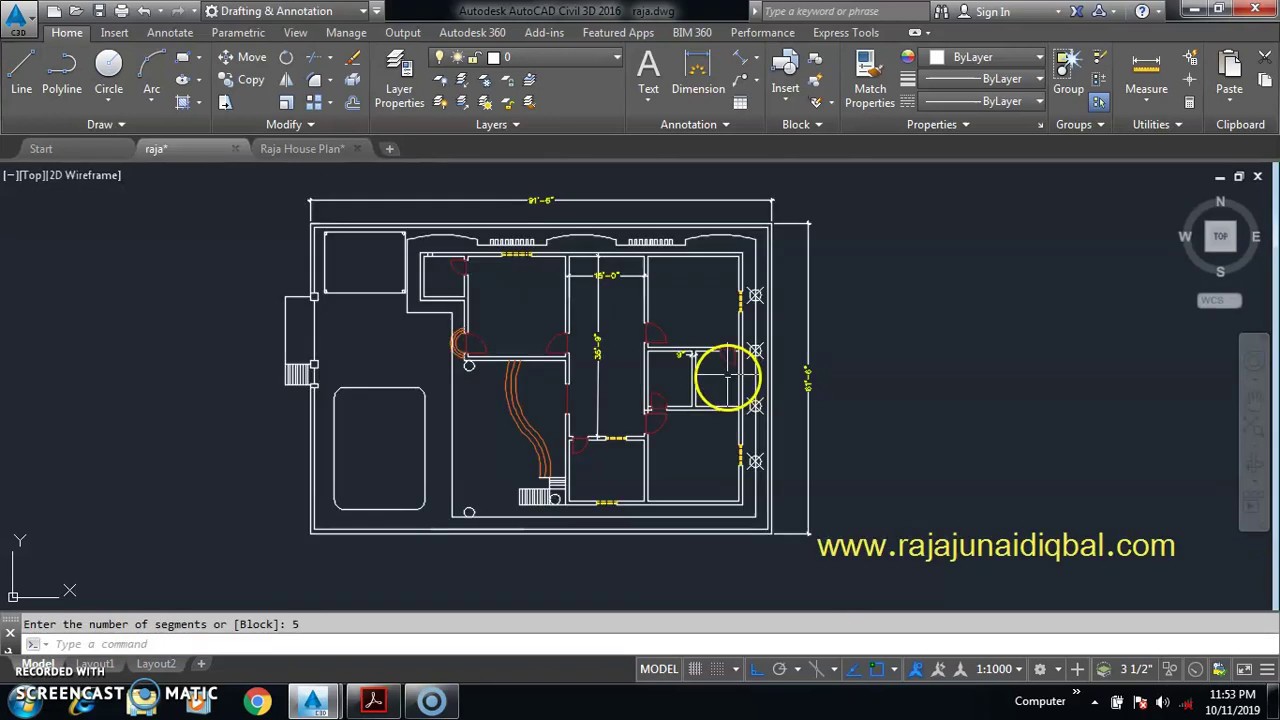The image size is (1280, 720).
Task: Select the Offset tool icon
Action: tap(352, 102)
